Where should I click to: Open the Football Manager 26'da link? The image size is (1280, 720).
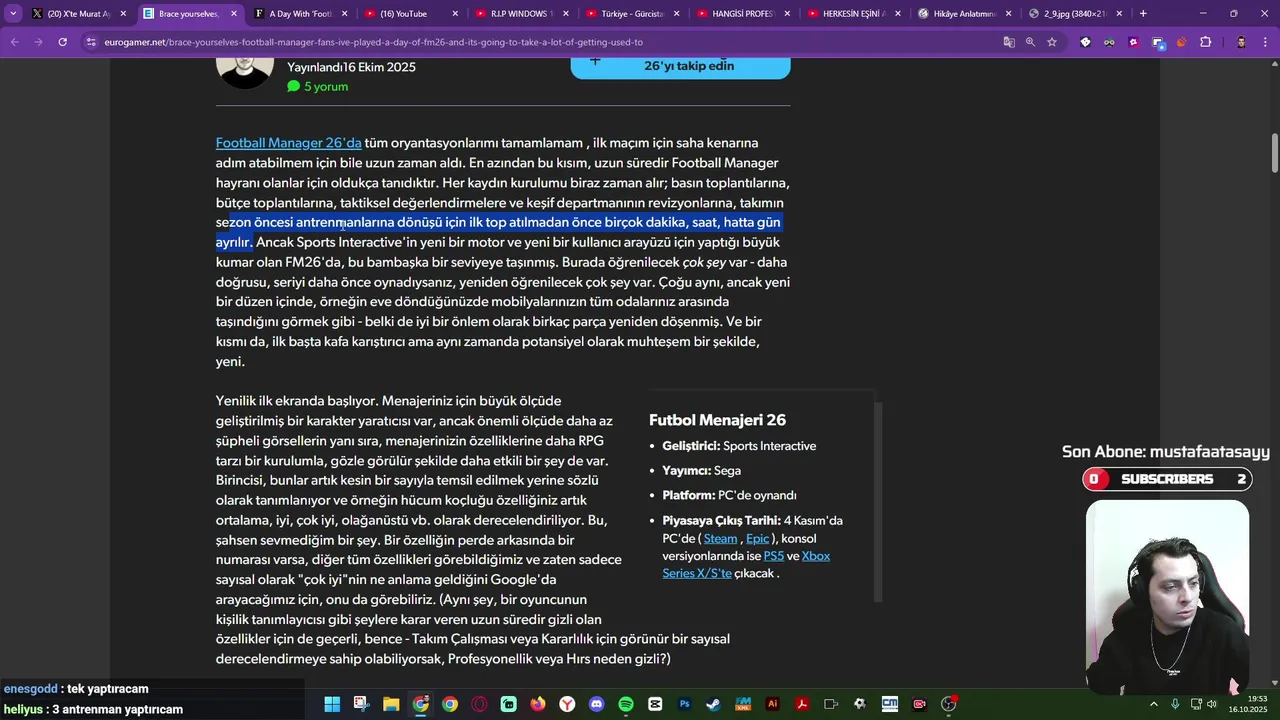(x=288, y=143)
